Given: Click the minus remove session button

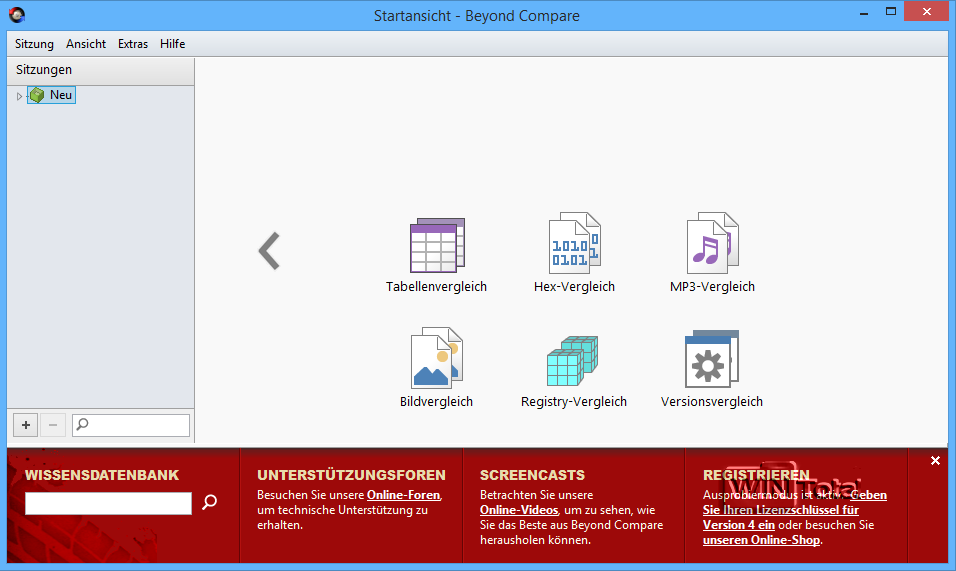Looking at the screenshot, I should point(53,425).
